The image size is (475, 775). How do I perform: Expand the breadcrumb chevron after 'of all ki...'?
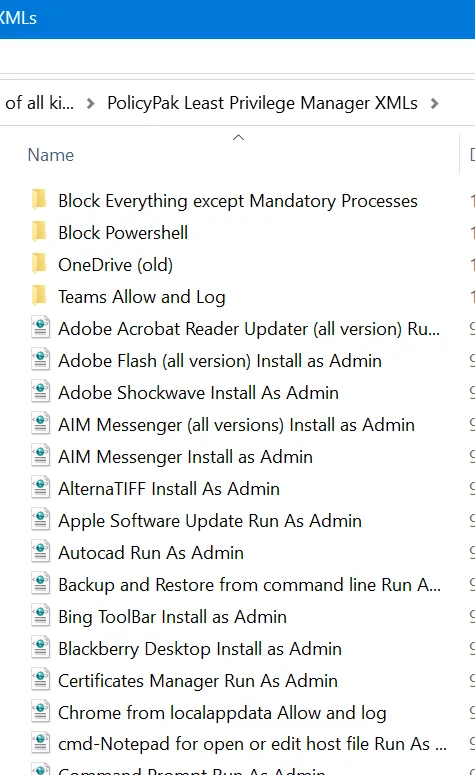click(x=90, y=104)
